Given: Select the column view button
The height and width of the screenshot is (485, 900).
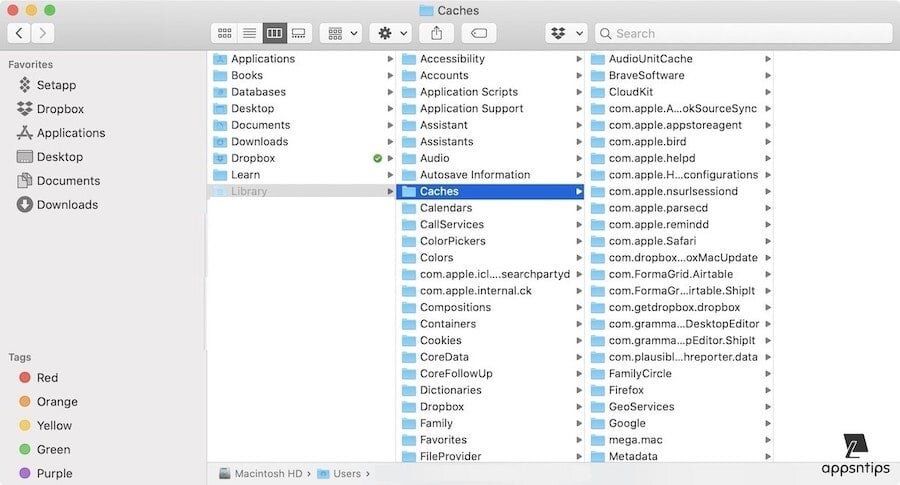Looking at the screenshot, I should click(274, 33).
